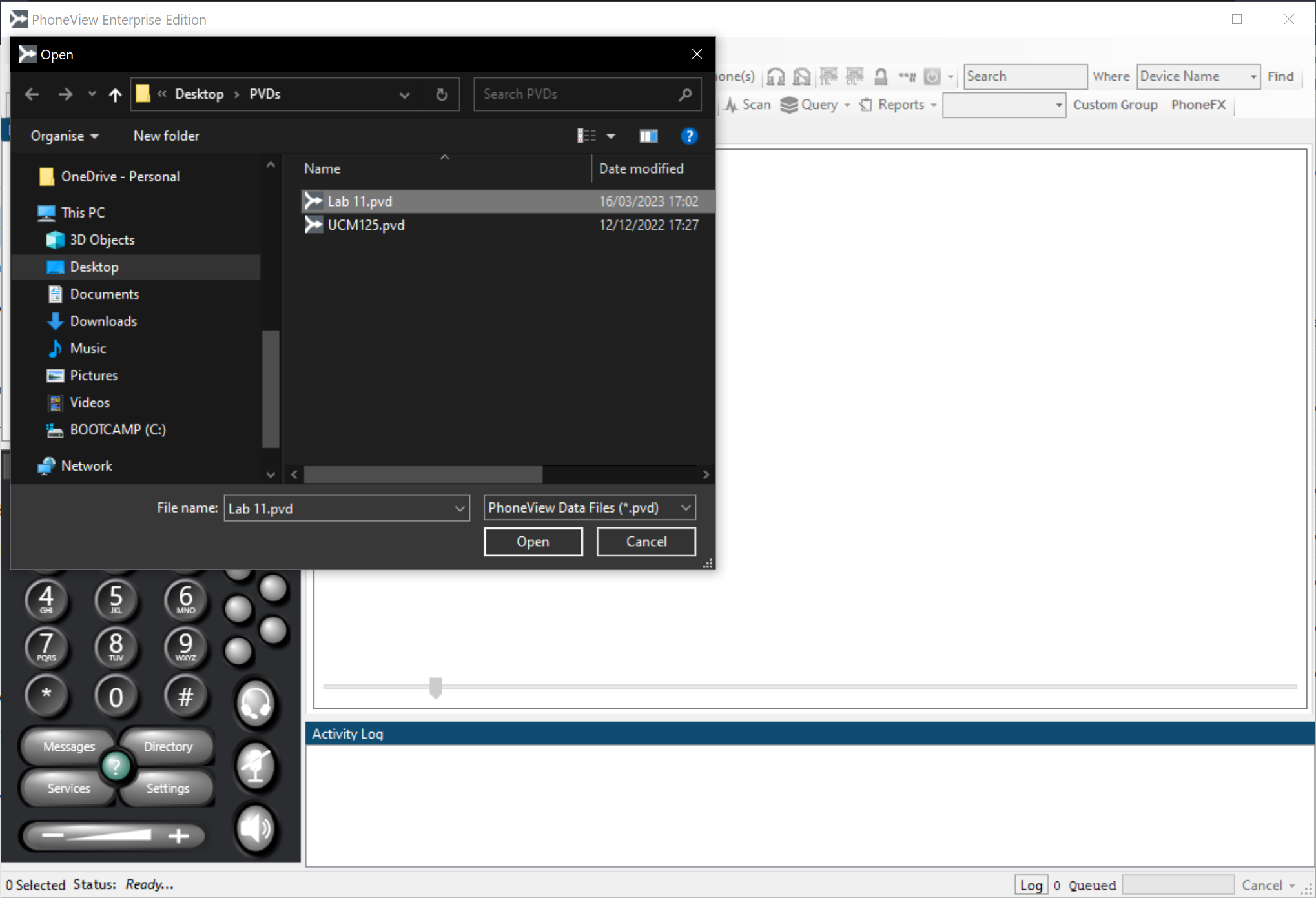Viewport: 1316px width, 898px height.
Task: Click the Services phone button
Action: pos(68,788)
